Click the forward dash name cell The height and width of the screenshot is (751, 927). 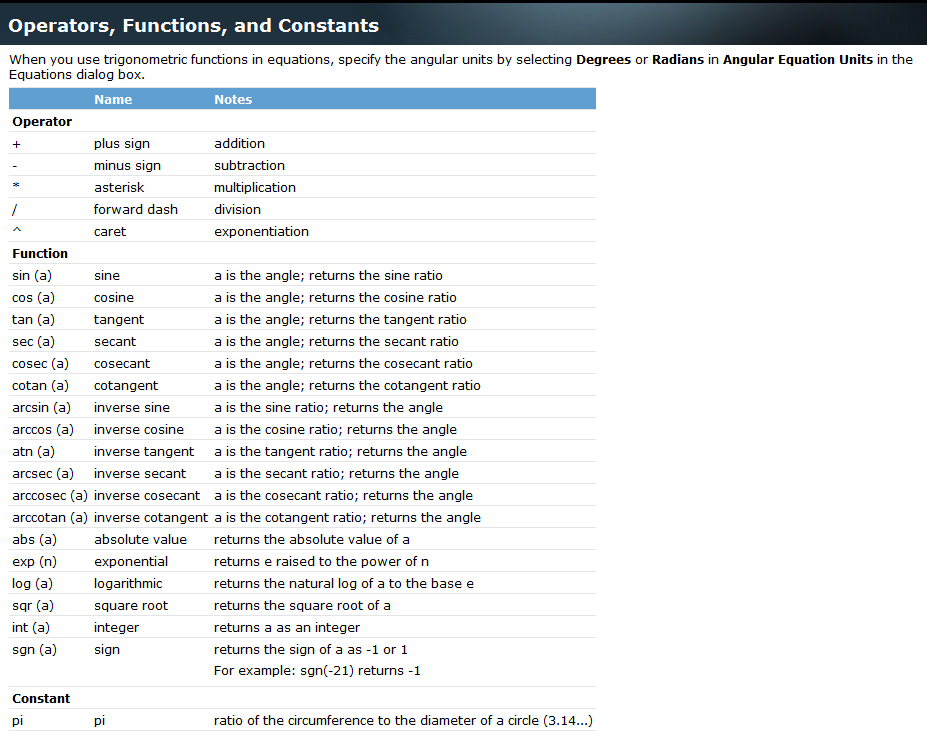click(x=136, y=209)
